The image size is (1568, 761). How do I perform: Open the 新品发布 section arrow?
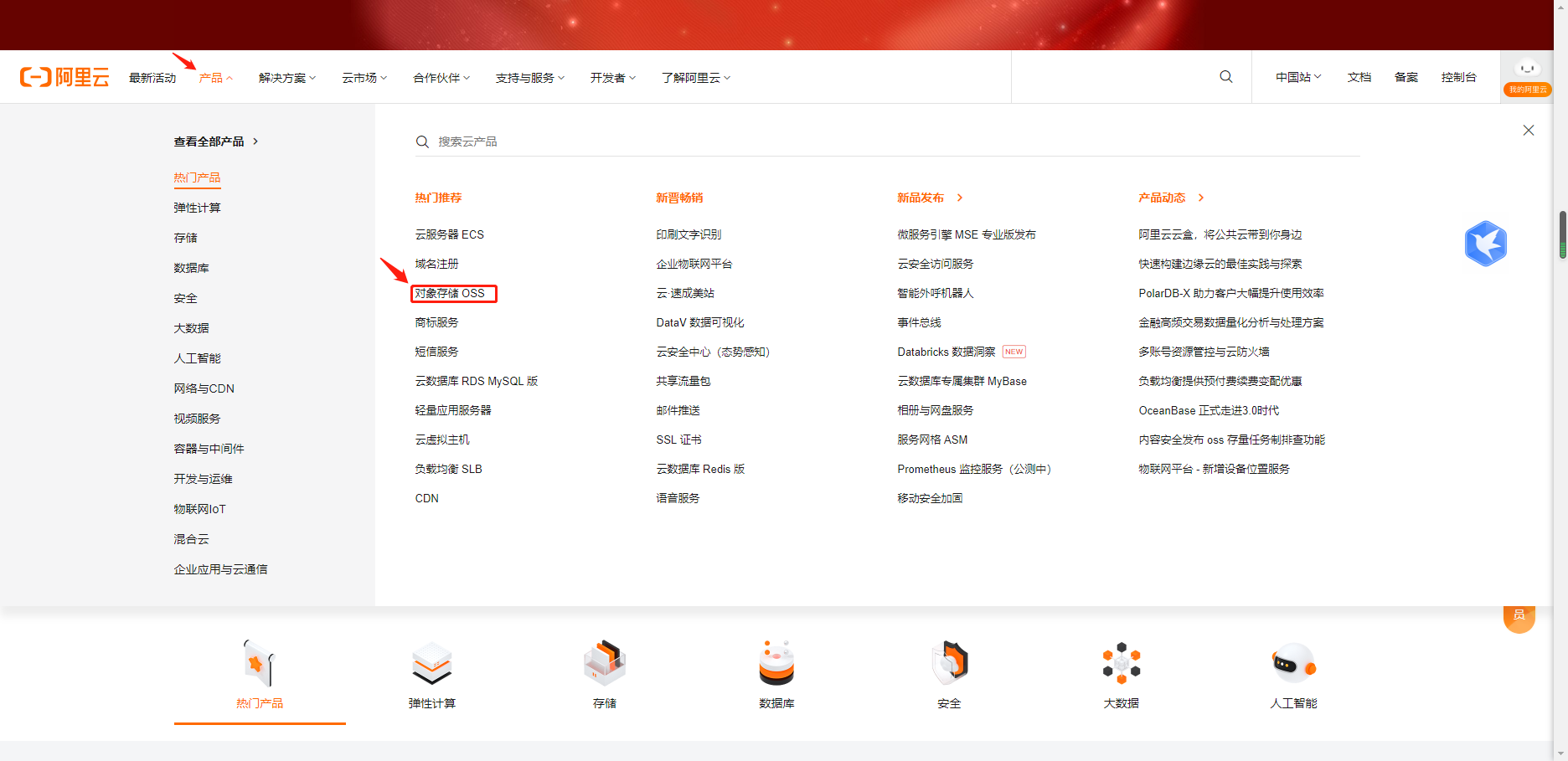960,198
